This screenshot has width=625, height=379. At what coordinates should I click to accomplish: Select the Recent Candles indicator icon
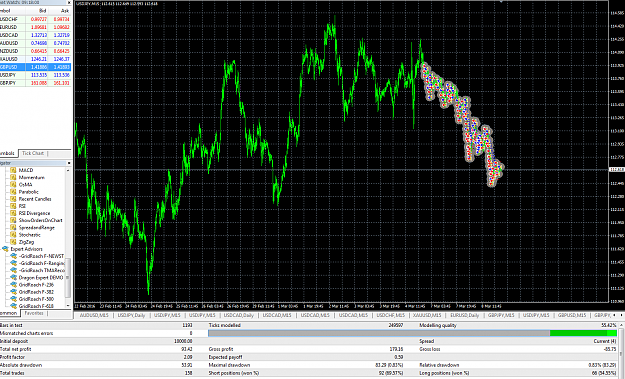(13, 199)
